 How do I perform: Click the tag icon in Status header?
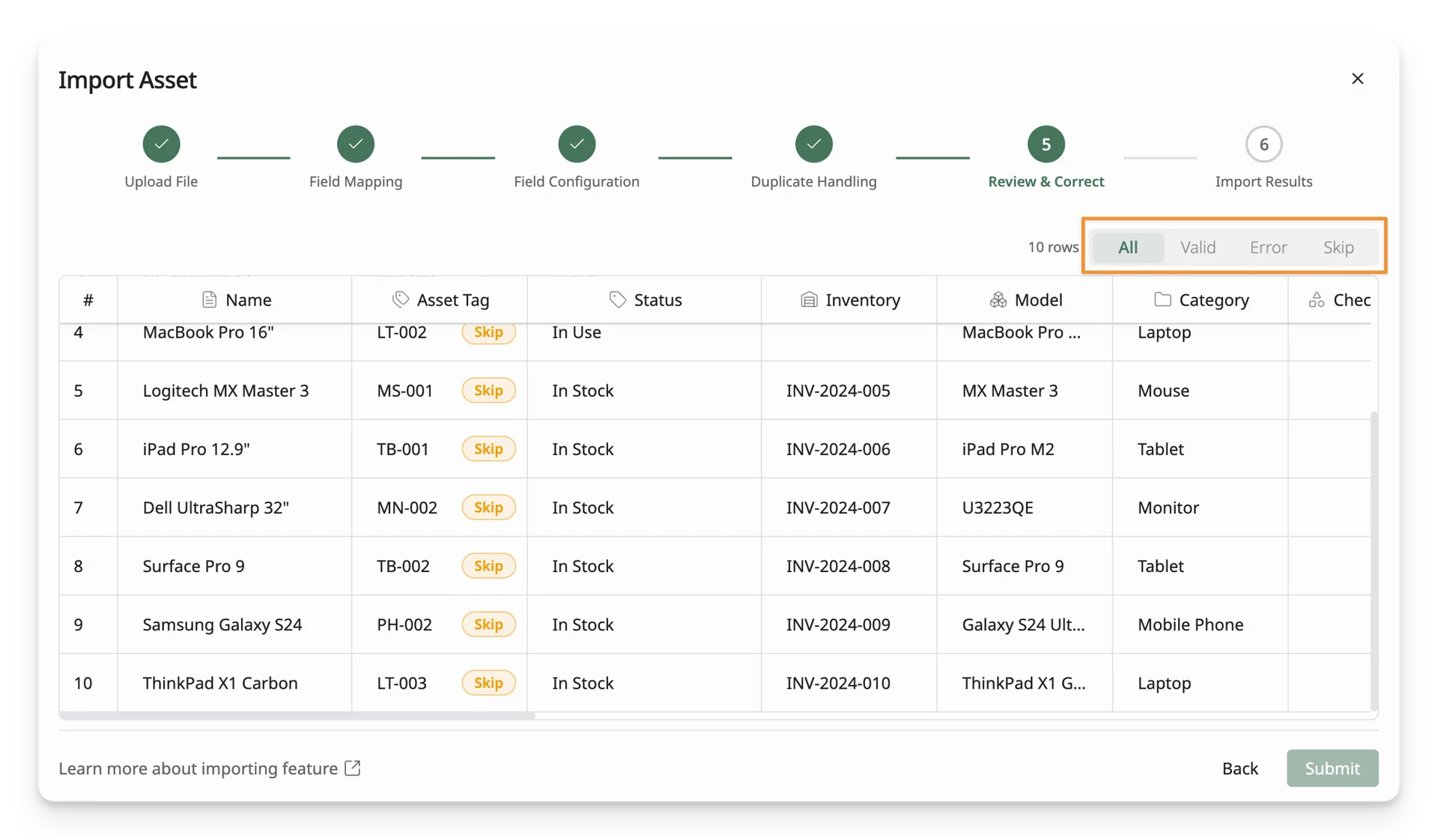coord(617,299)
